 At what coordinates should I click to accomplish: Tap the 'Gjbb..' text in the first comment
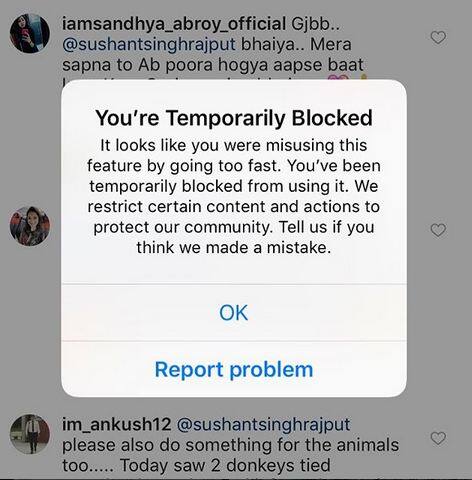coord(316,24)
